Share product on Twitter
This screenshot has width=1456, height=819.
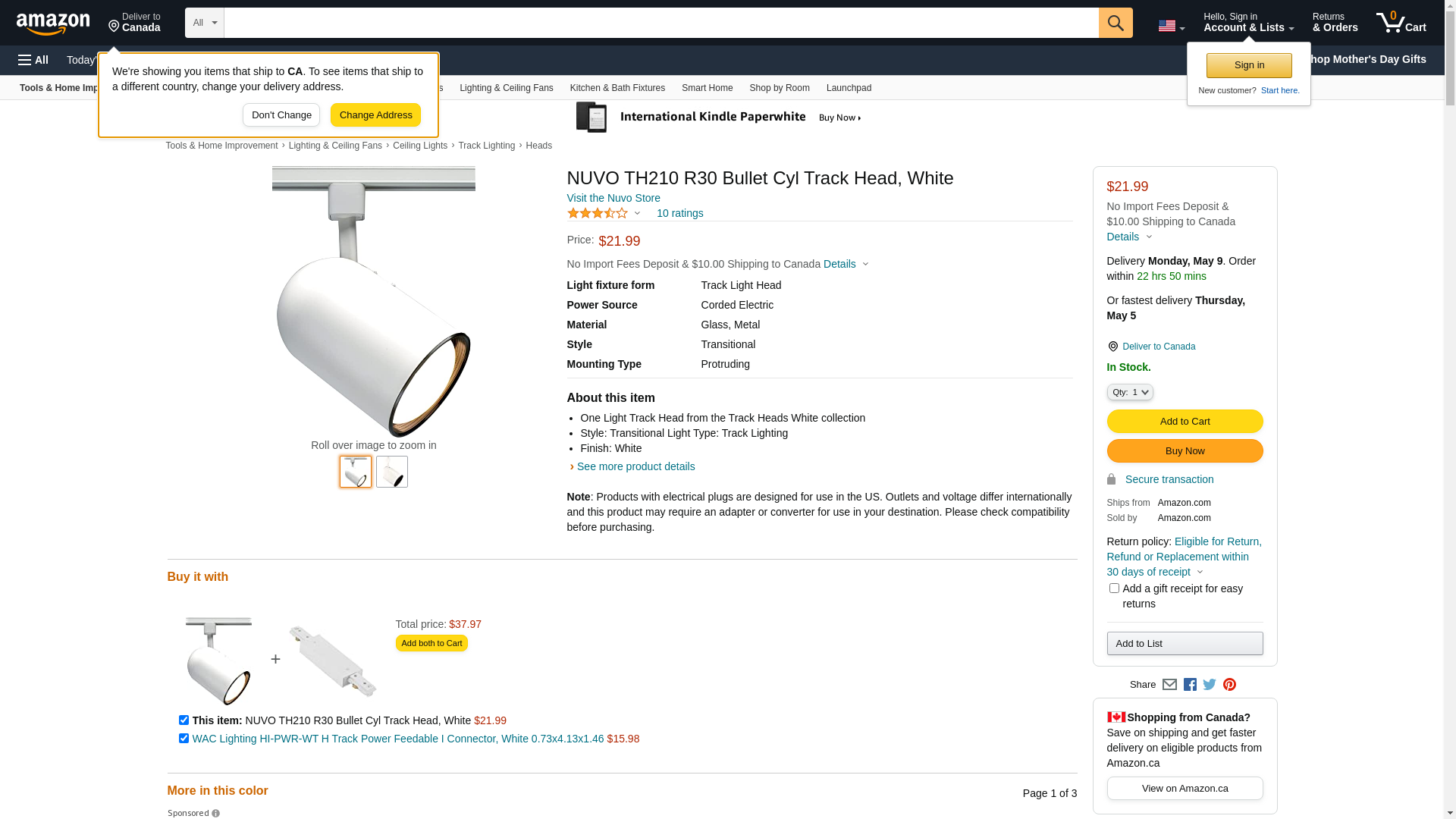(1210, 685)
